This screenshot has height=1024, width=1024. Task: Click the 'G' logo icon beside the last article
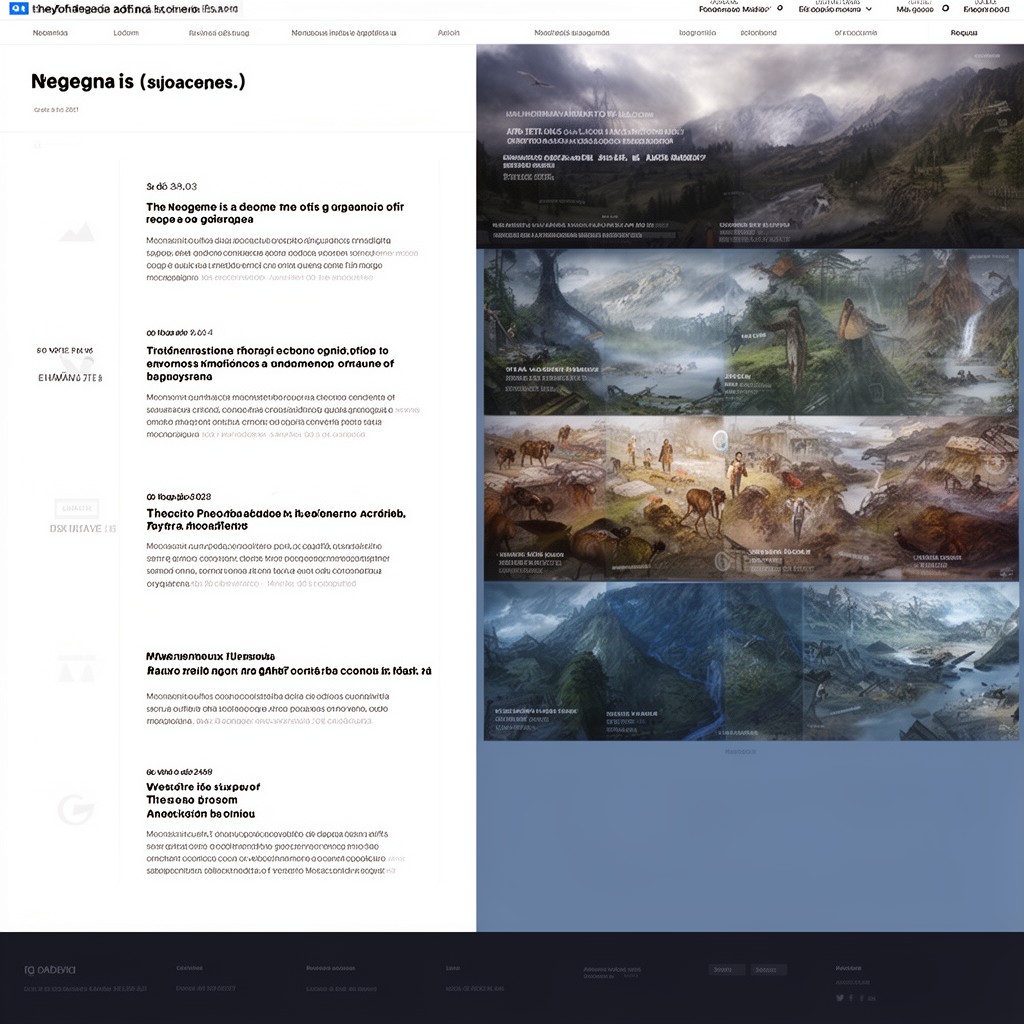[x=76, y=809]
